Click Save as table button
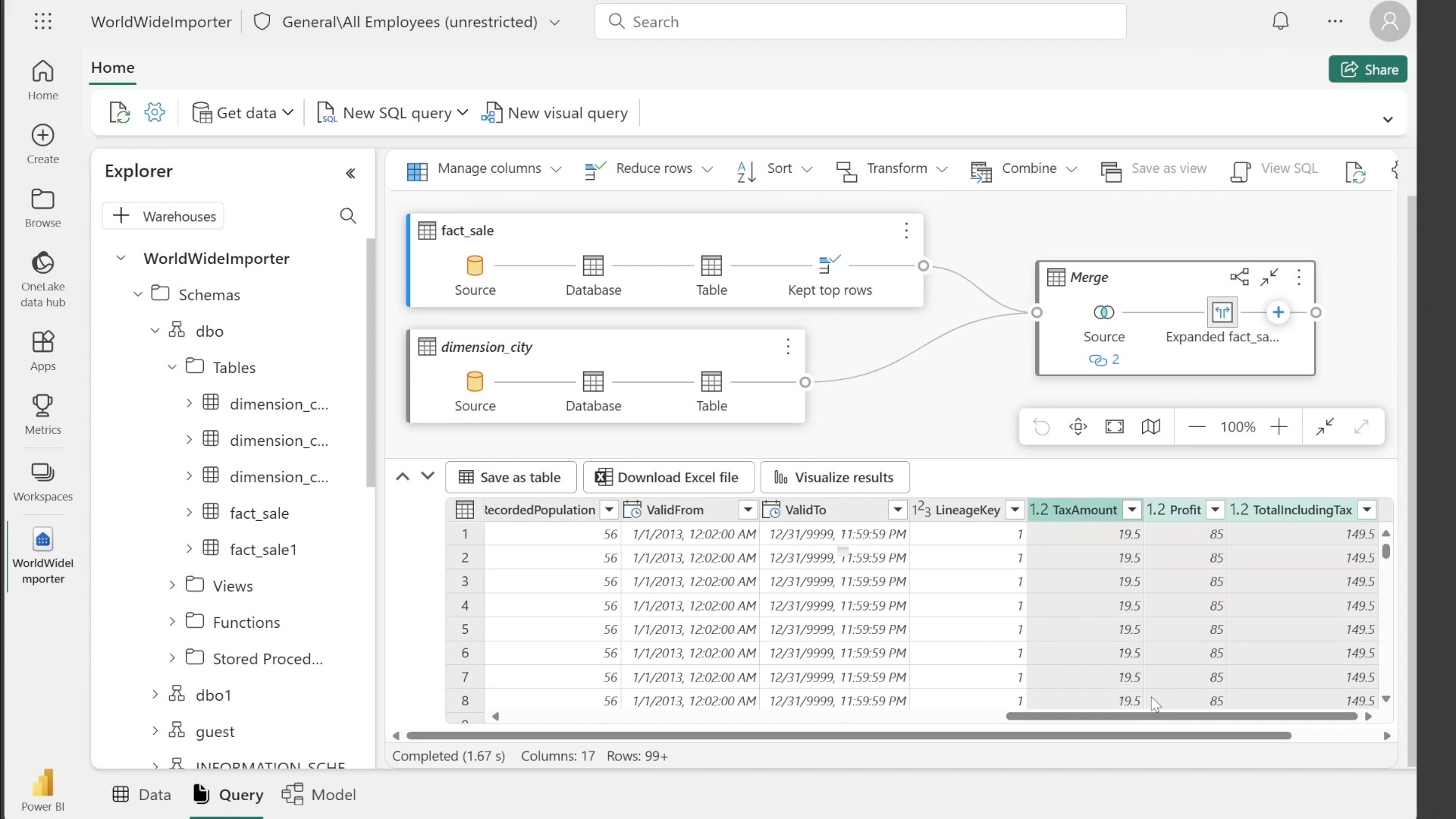Image resolution: width=1456 pixels, height=819 pixels. 510,478
